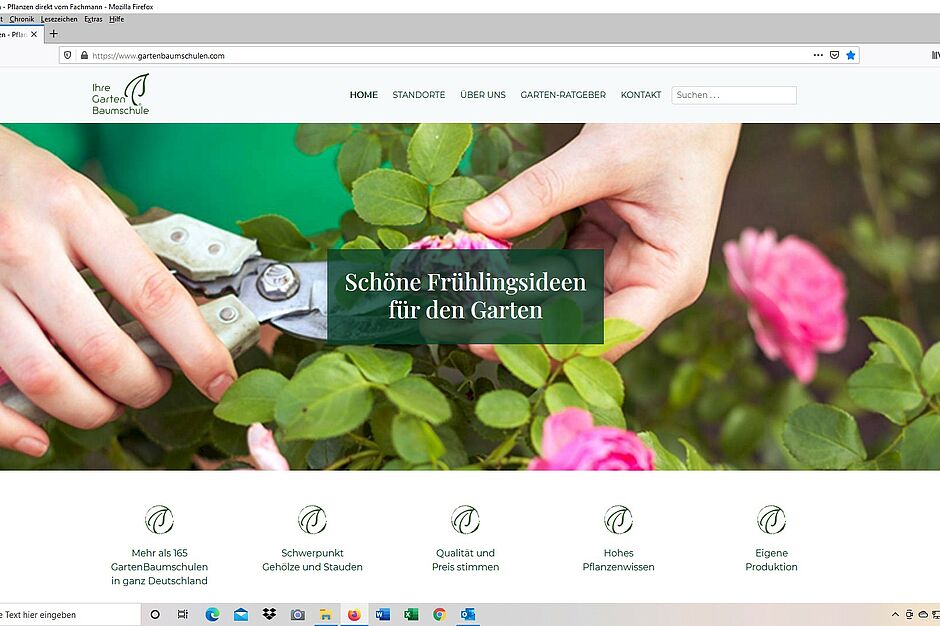
Task: Go to the STANDORTE page
Action: click(418, 95)
